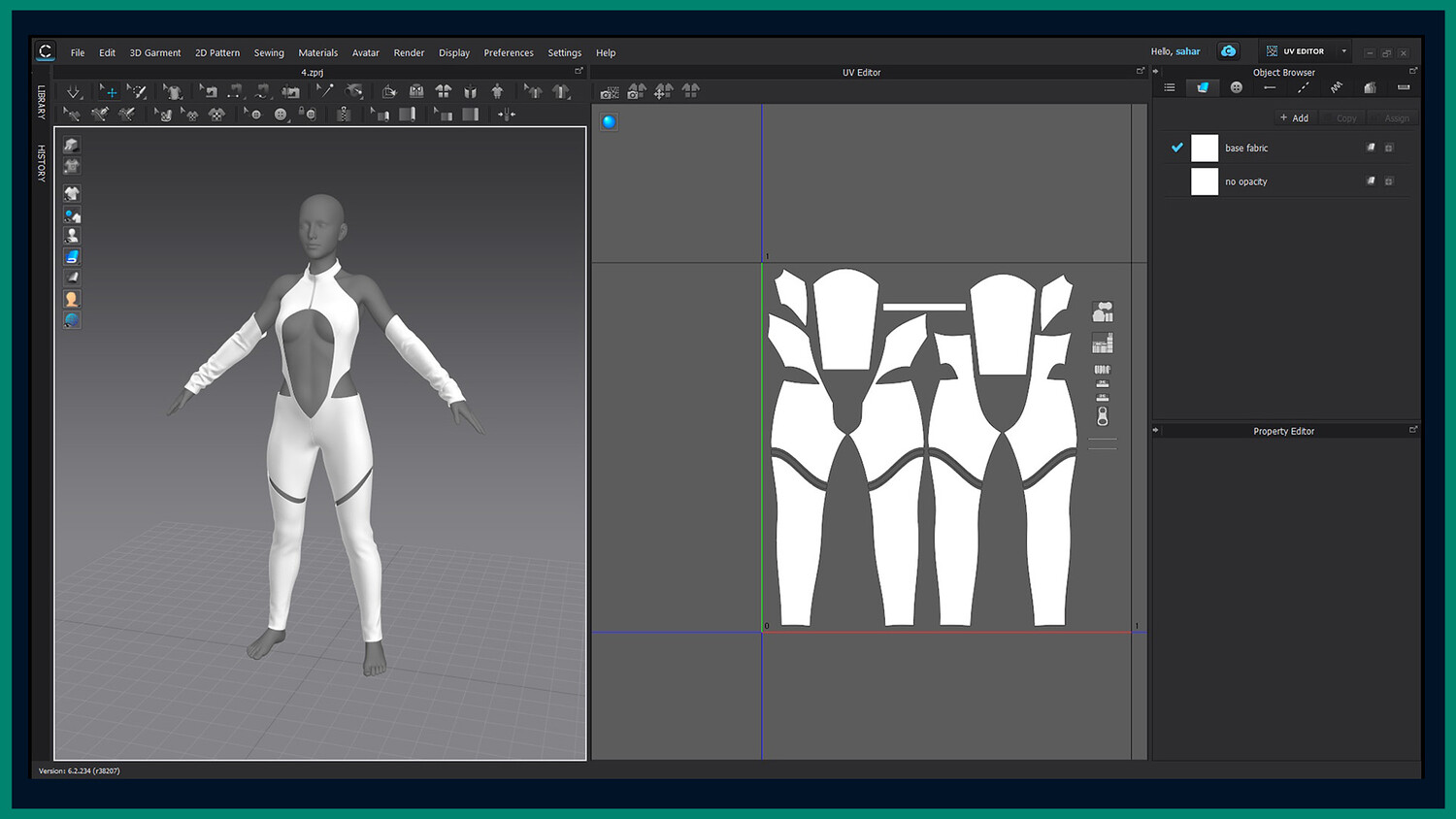This screenshot has height=819, width=1456.
Task: Click the UV snapshot camera icon
Action: tap(610, 92)
